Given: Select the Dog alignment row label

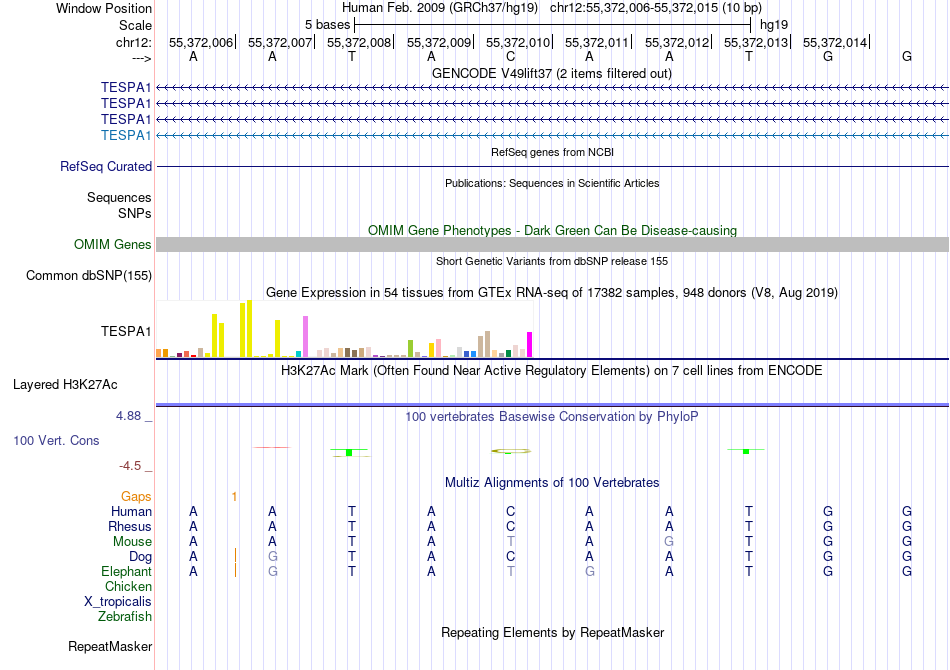Looking at the screenshot, I should point(140,557).
